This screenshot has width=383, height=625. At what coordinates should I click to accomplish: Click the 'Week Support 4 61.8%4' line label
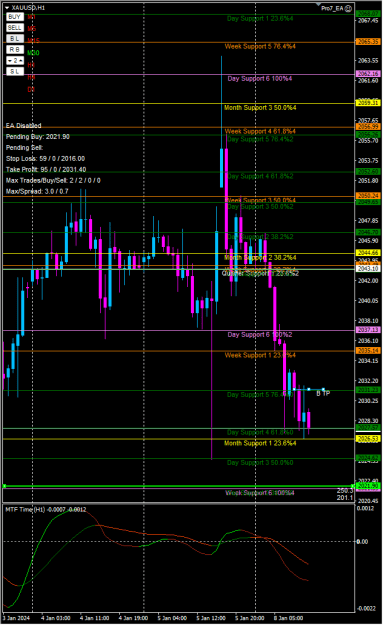[260, 131]
